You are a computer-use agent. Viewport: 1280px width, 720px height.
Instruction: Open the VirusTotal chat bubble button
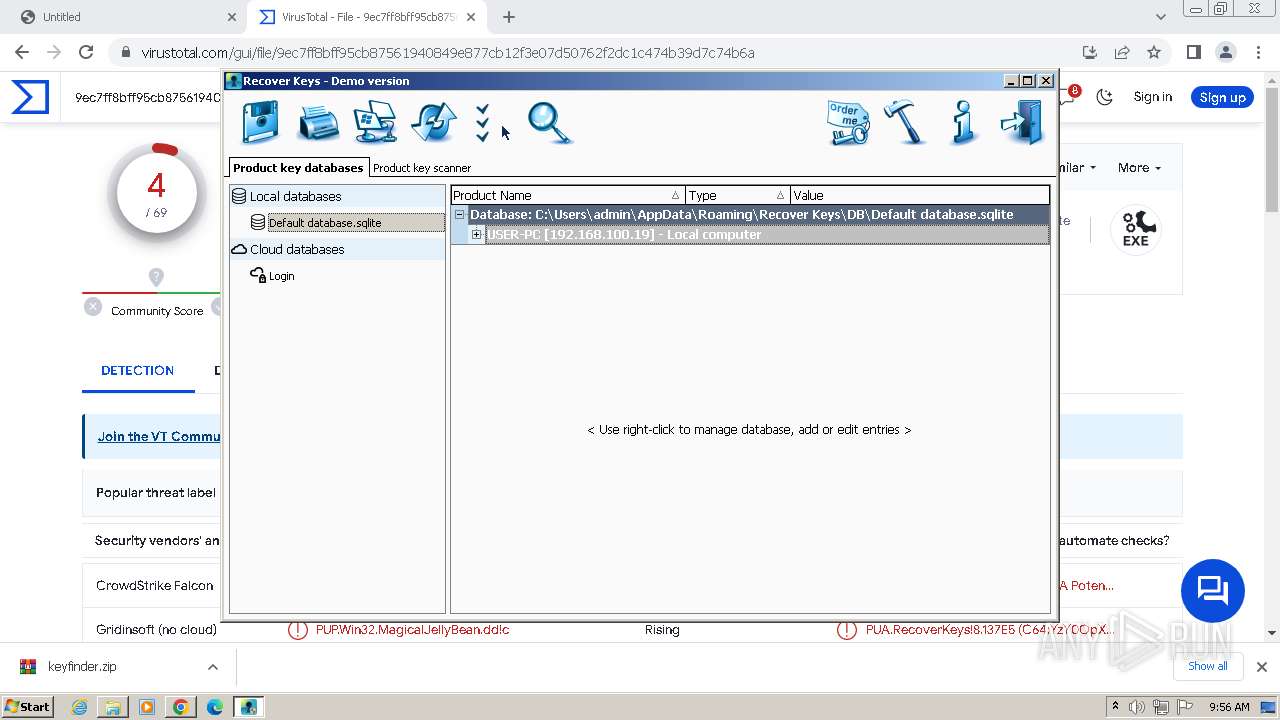(1212, 590)
